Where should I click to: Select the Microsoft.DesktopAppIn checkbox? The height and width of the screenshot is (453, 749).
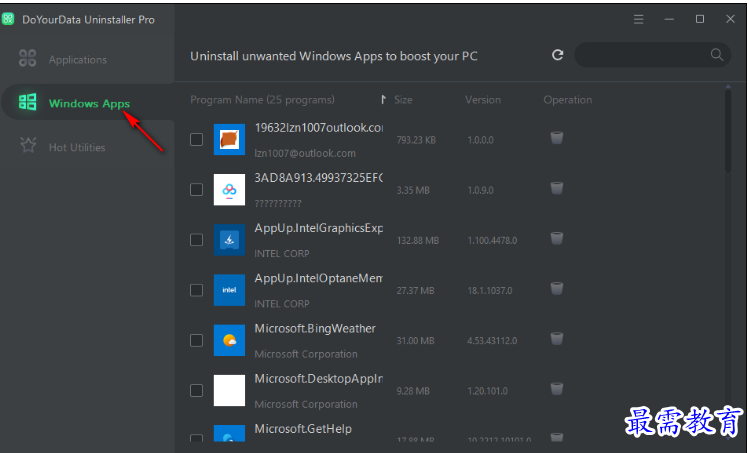pyautogui.click(x=196, y=390)
